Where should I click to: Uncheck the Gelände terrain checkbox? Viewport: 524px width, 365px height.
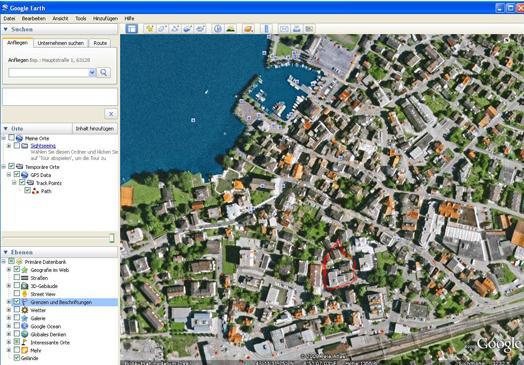tap(17, 358)
